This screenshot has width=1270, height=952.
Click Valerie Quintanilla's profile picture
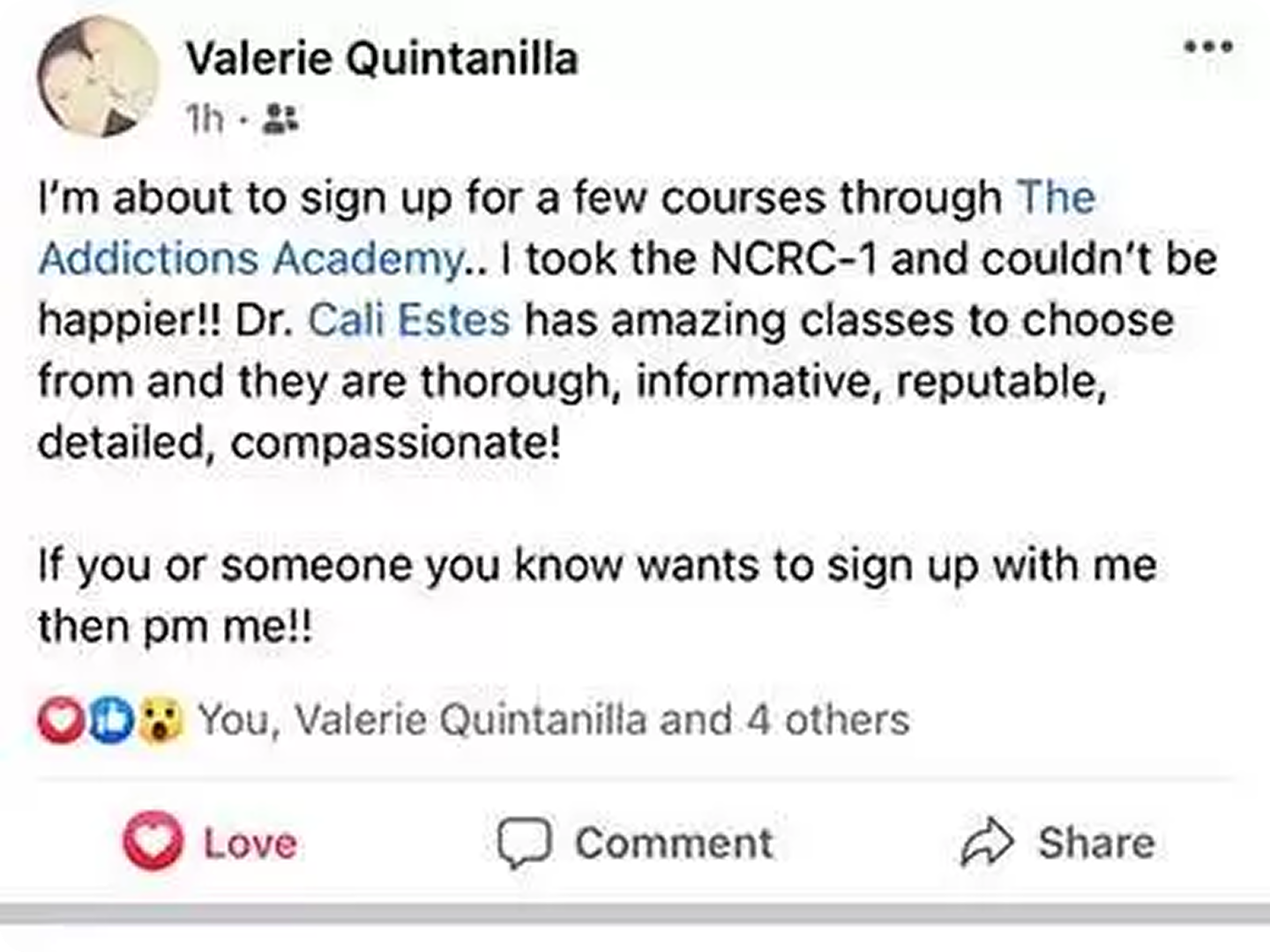point(97,78)
